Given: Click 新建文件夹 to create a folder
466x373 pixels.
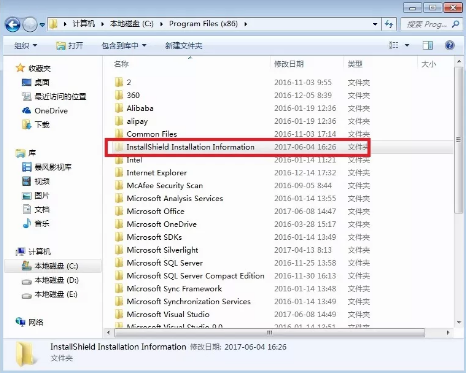Looking at the screenshot, I should pyautogui.click(x=184, y=45).
